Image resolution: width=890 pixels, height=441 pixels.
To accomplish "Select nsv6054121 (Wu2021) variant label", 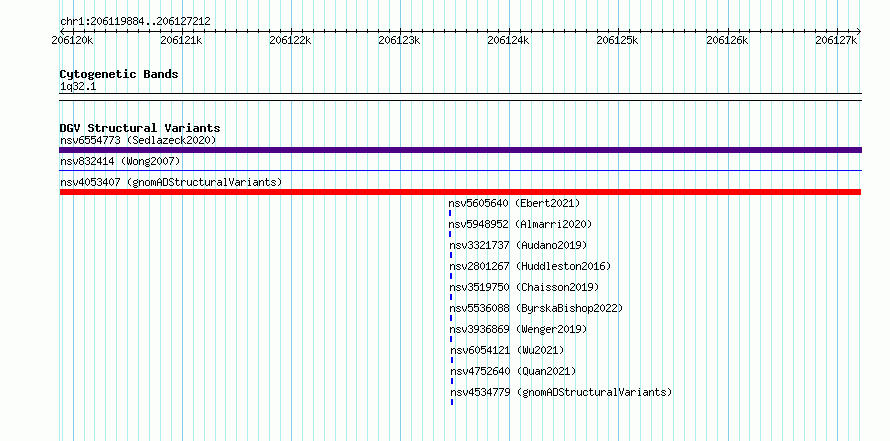I will point(507,350).
